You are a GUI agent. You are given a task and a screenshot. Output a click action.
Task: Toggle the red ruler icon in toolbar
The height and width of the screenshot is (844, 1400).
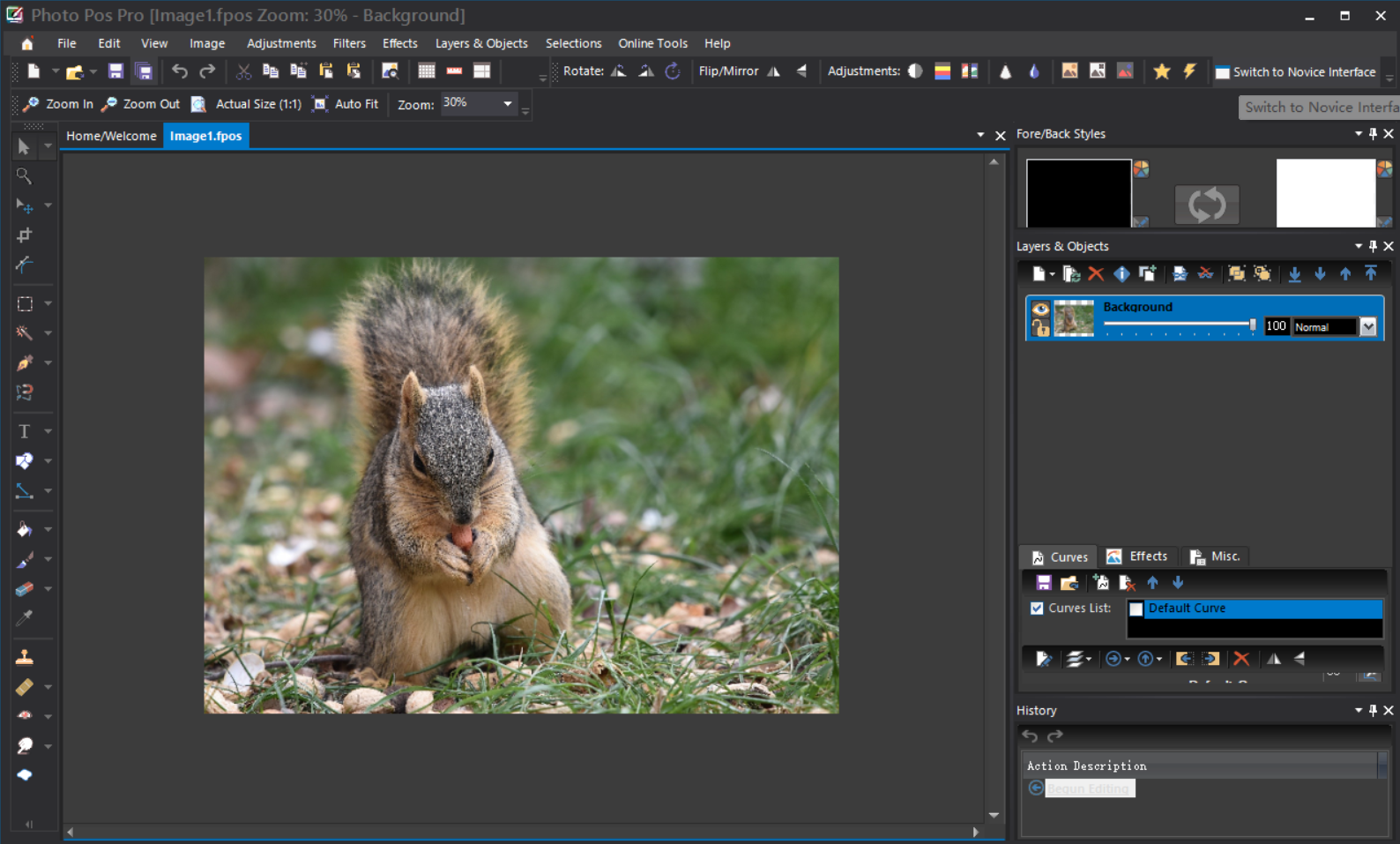[x=454, y=71]
